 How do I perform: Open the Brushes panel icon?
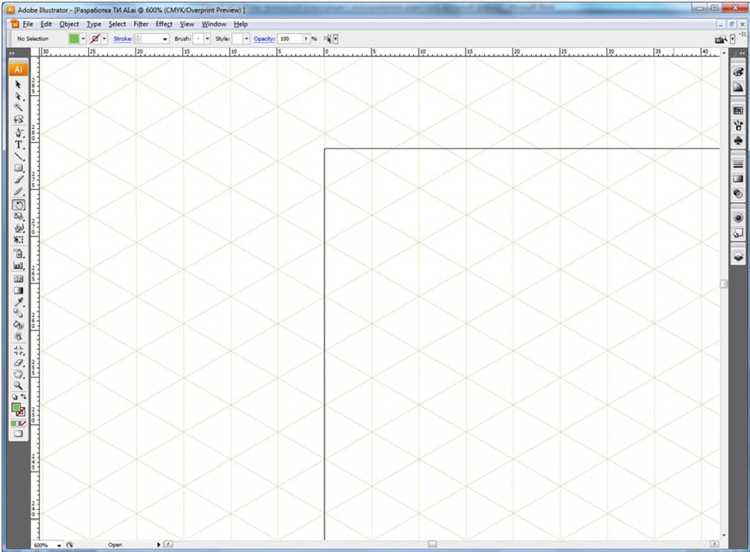[x=738, y=126]
